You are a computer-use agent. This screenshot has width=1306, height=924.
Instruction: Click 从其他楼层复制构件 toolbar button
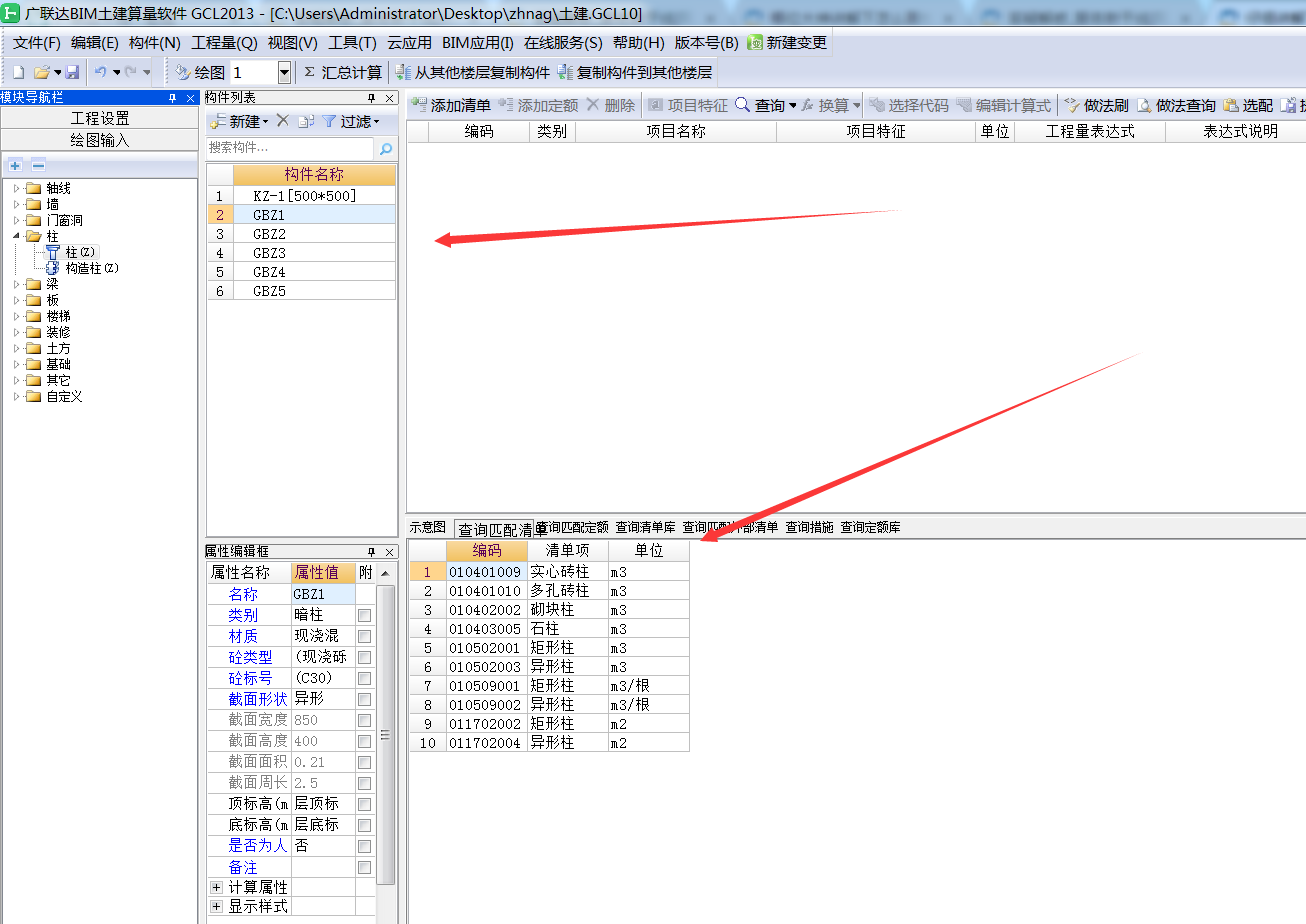click(473, 73)
